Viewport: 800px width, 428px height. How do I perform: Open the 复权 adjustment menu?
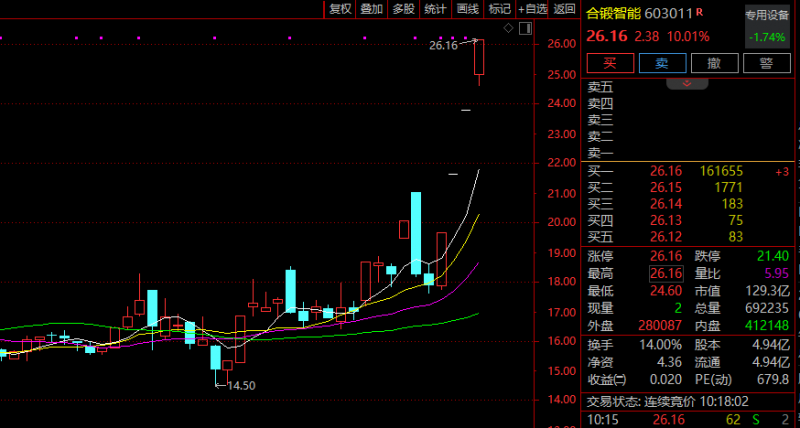click(x=340, y=9)
